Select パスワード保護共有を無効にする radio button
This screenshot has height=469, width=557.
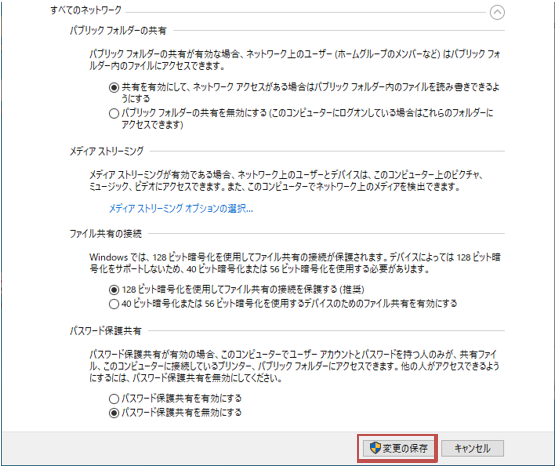114,413
